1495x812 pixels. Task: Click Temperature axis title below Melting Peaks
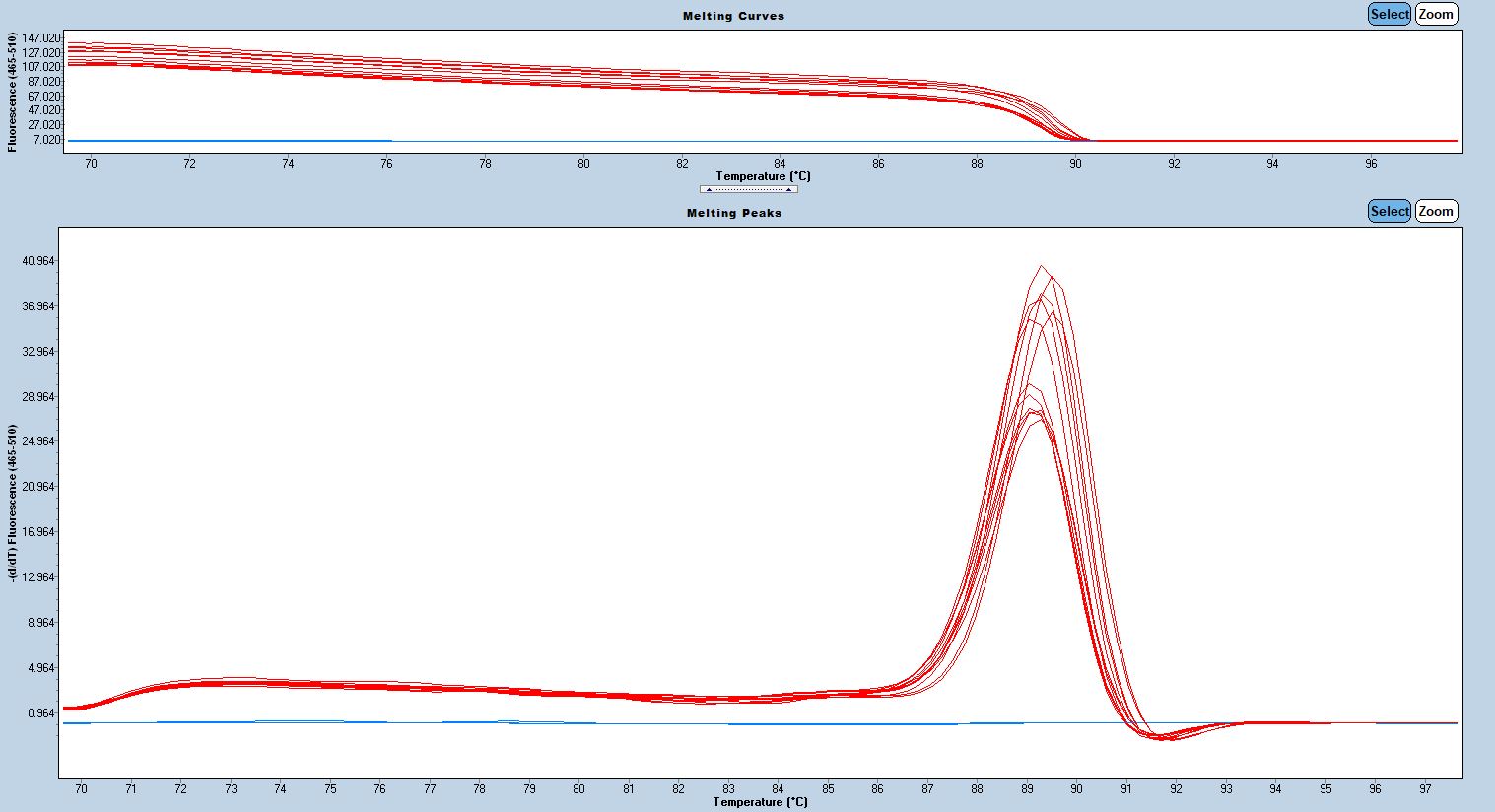761,802
